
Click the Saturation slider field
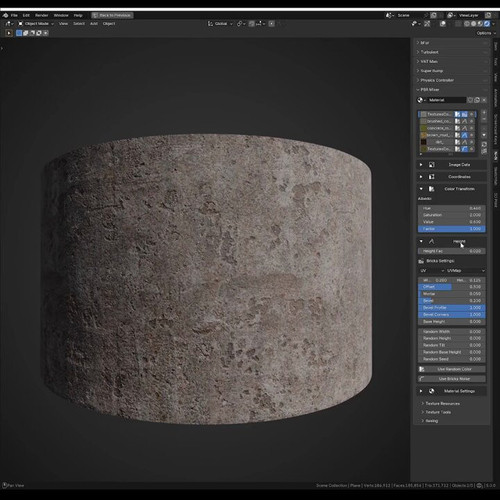(x=452, y=215)
